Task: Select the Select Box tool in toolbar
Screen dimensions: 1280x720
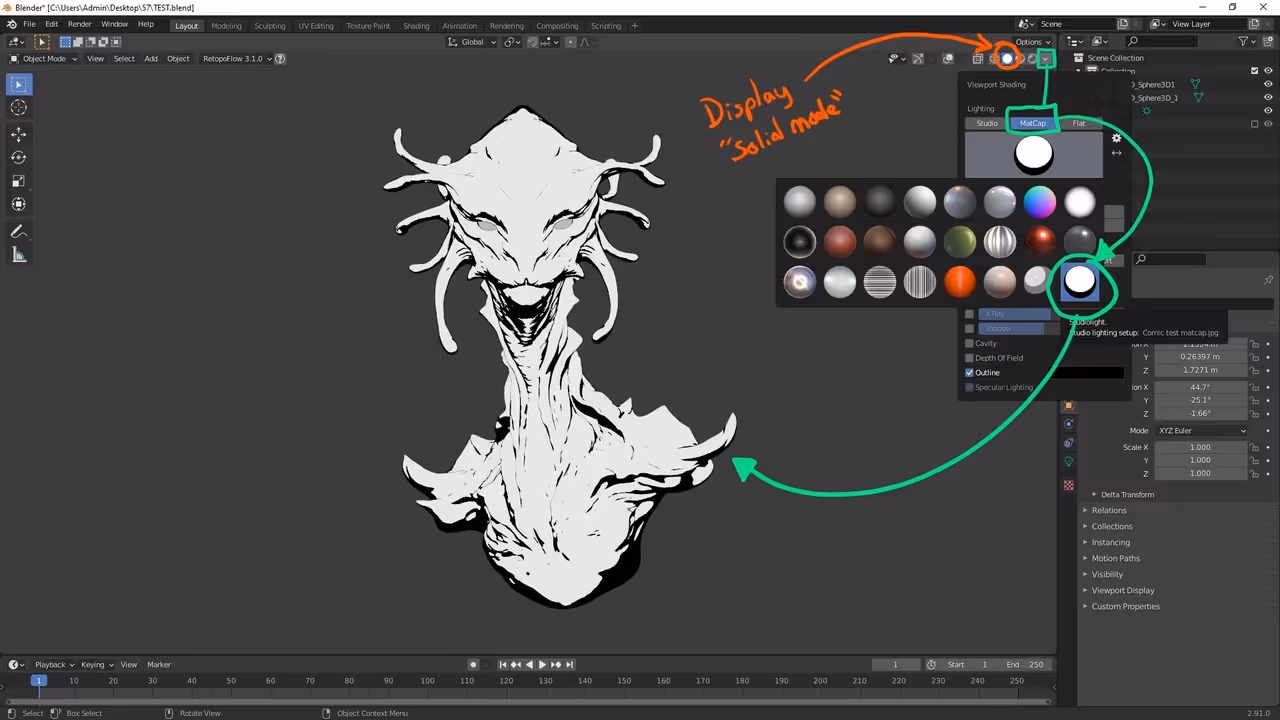Action: pos(18,85)
